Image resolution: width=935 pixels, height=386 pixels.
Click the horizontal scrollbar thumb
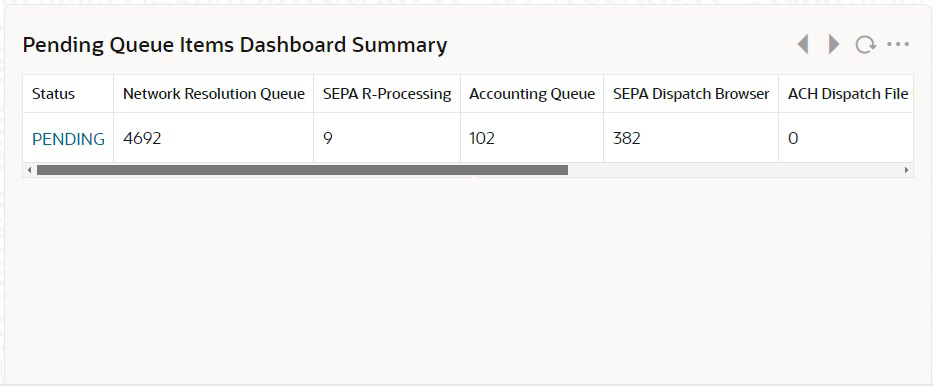[x=302, y=170]
